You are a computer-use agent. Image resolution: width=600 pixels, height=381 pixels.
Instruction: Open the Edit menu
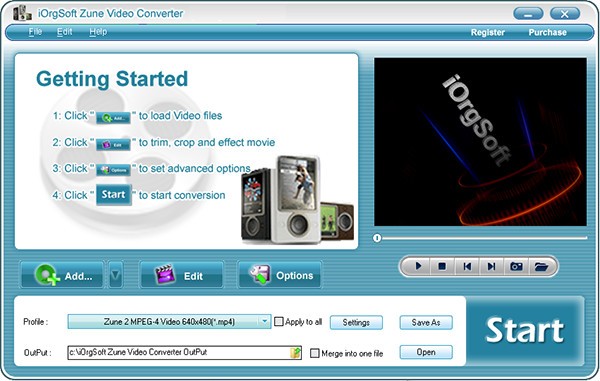[64, 32]
